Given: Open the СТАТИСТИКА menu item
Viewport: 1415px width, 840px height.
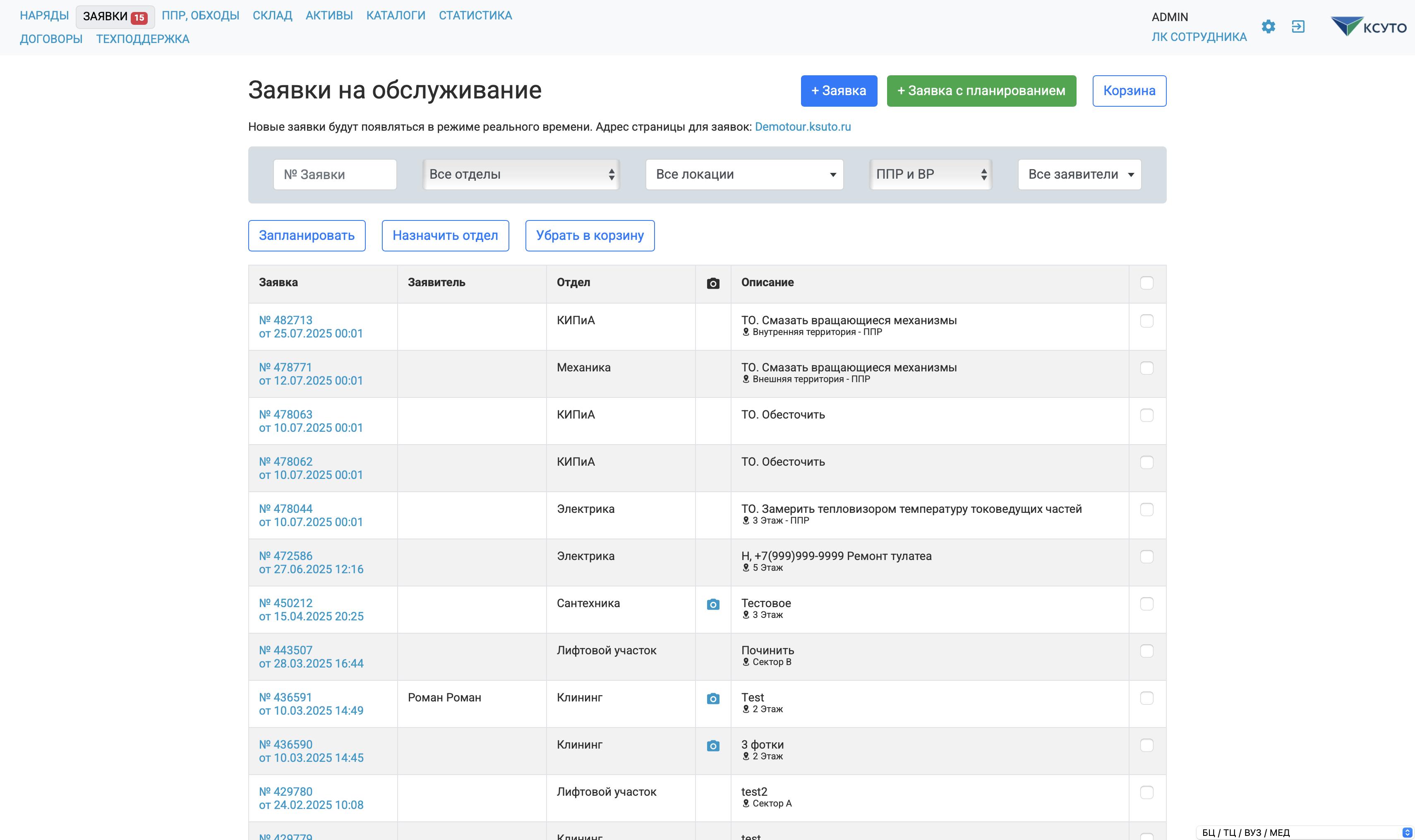Looking at the screenshot, I should click(475, 15).
